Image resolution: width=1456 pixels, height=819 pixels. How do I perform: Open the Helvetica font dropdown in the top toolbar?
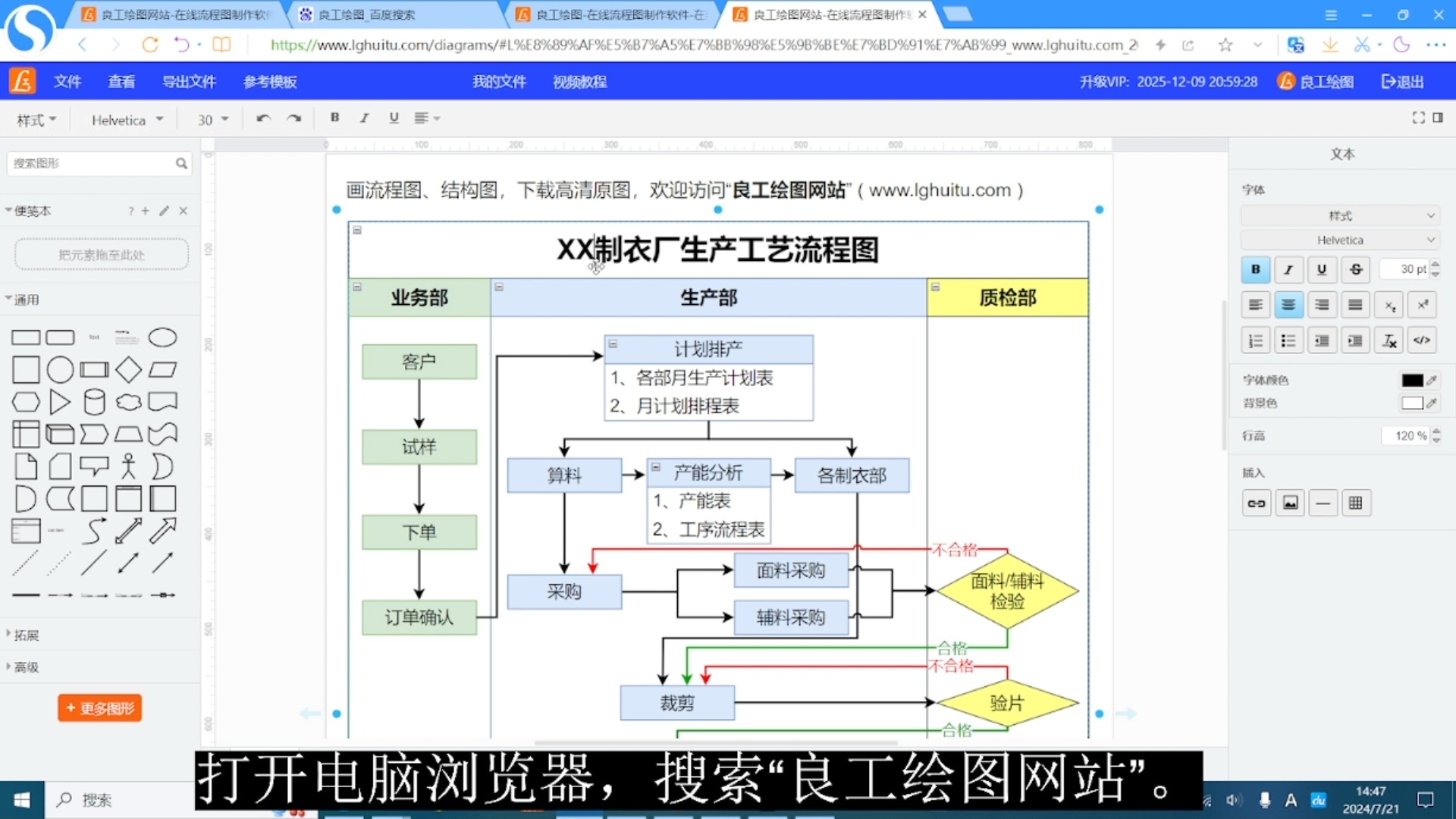[x=127, y=120]
